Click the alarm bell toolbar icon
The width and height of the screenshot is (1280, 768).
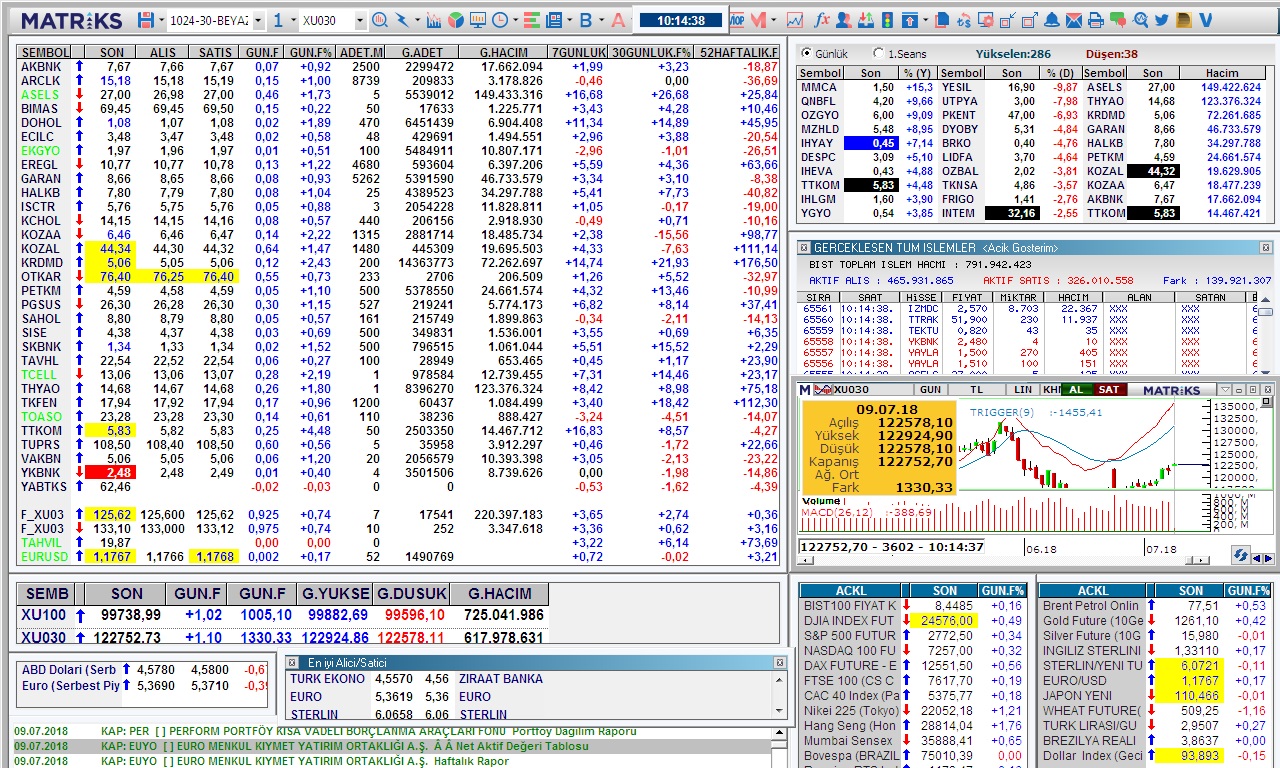1052,20
